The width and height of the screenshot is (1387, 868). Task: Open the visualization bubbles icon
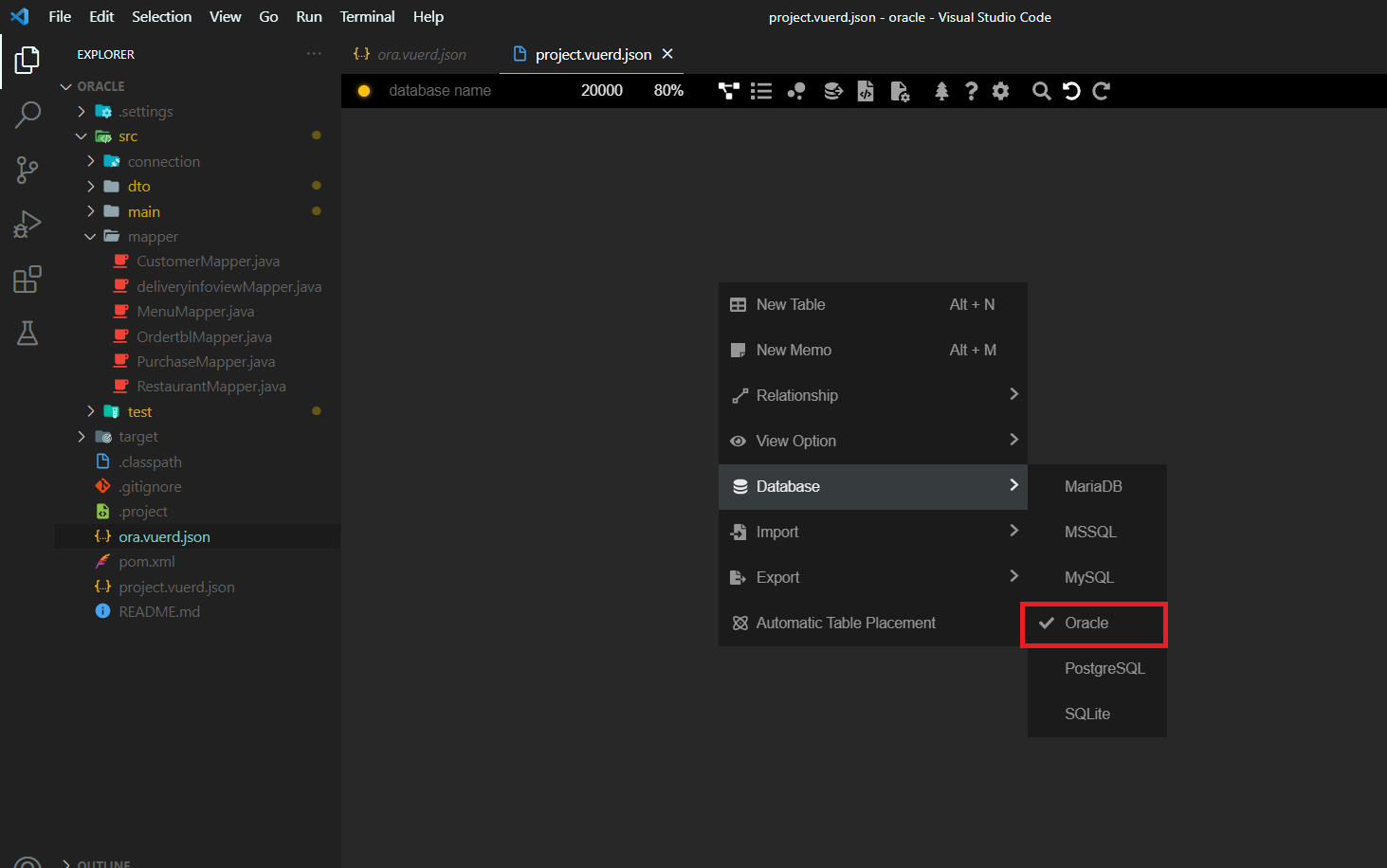(x=796, y=91)
